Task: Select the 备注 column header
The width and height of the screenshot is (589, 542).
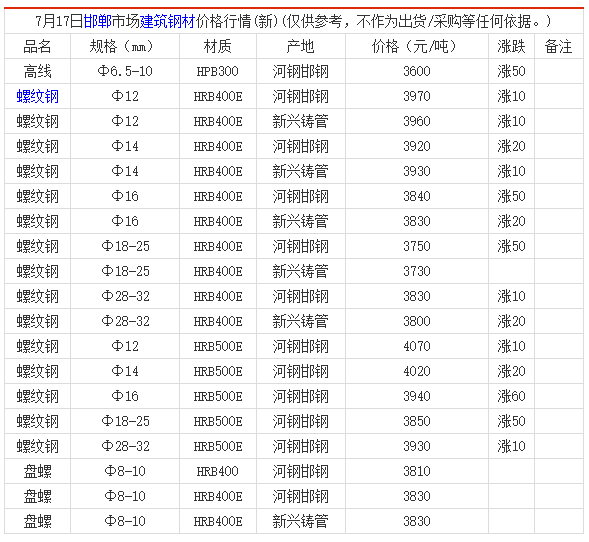Action: pos(558,47)
